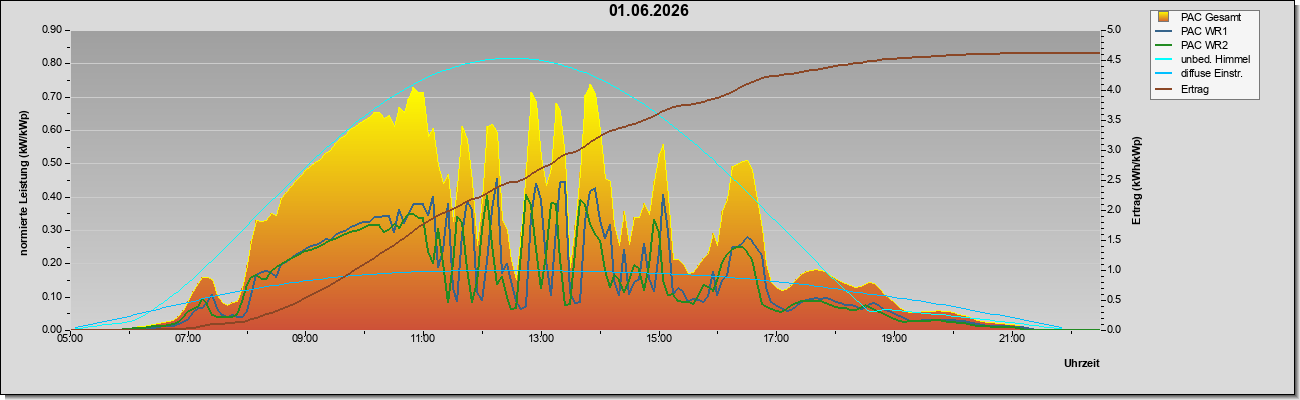Click the 13:00 time axis label
This screenshot has width=1300, height=400.
540,339
